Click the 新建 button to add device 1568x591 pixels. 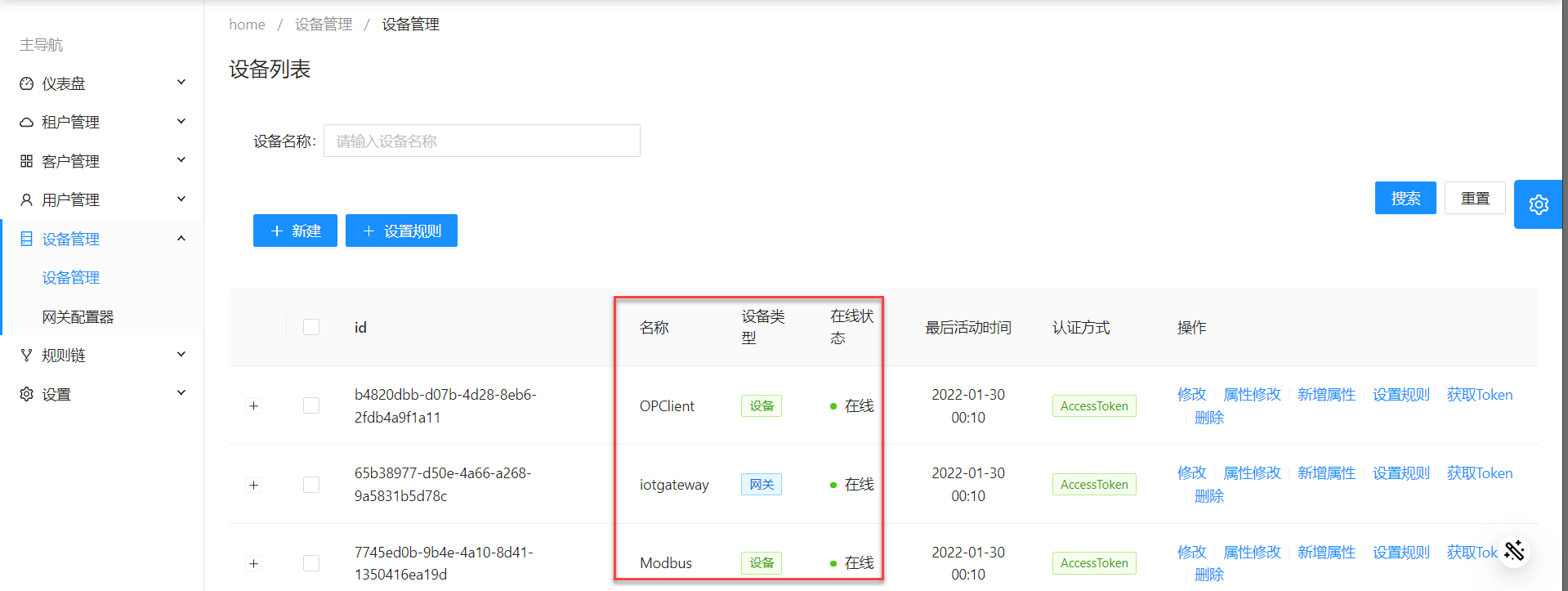(295, 231)
